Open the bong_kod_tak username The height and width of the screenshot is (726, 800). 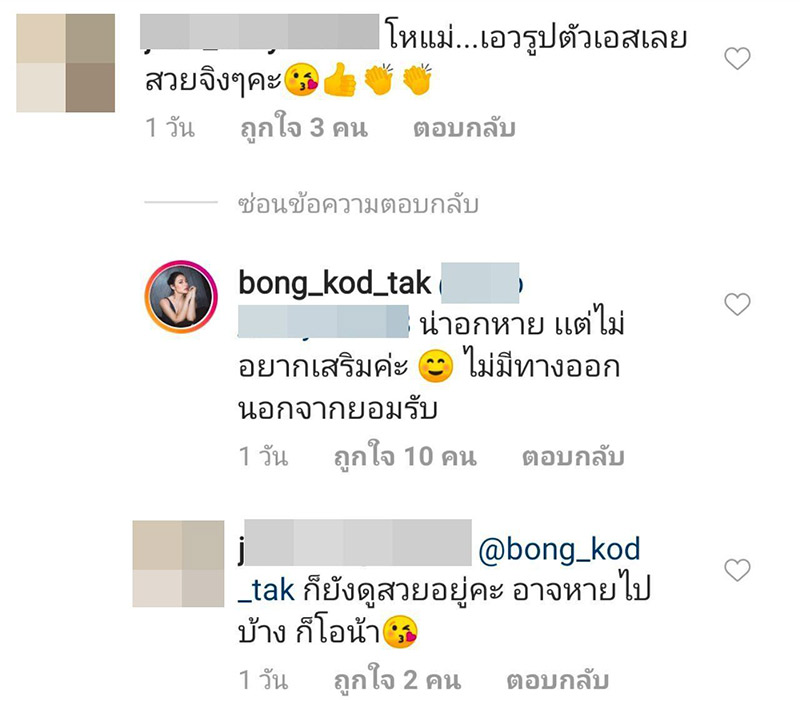(335, 284)
